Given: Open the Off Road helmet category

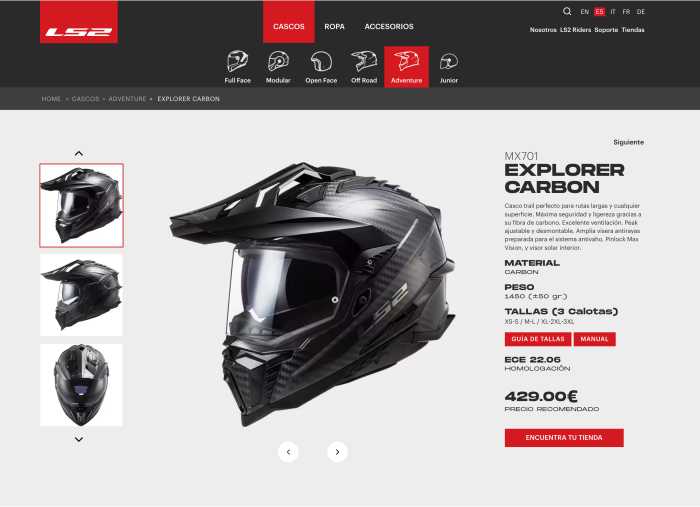Looking at the screenshot, I should pyautogui.click(x=364, y=67).
